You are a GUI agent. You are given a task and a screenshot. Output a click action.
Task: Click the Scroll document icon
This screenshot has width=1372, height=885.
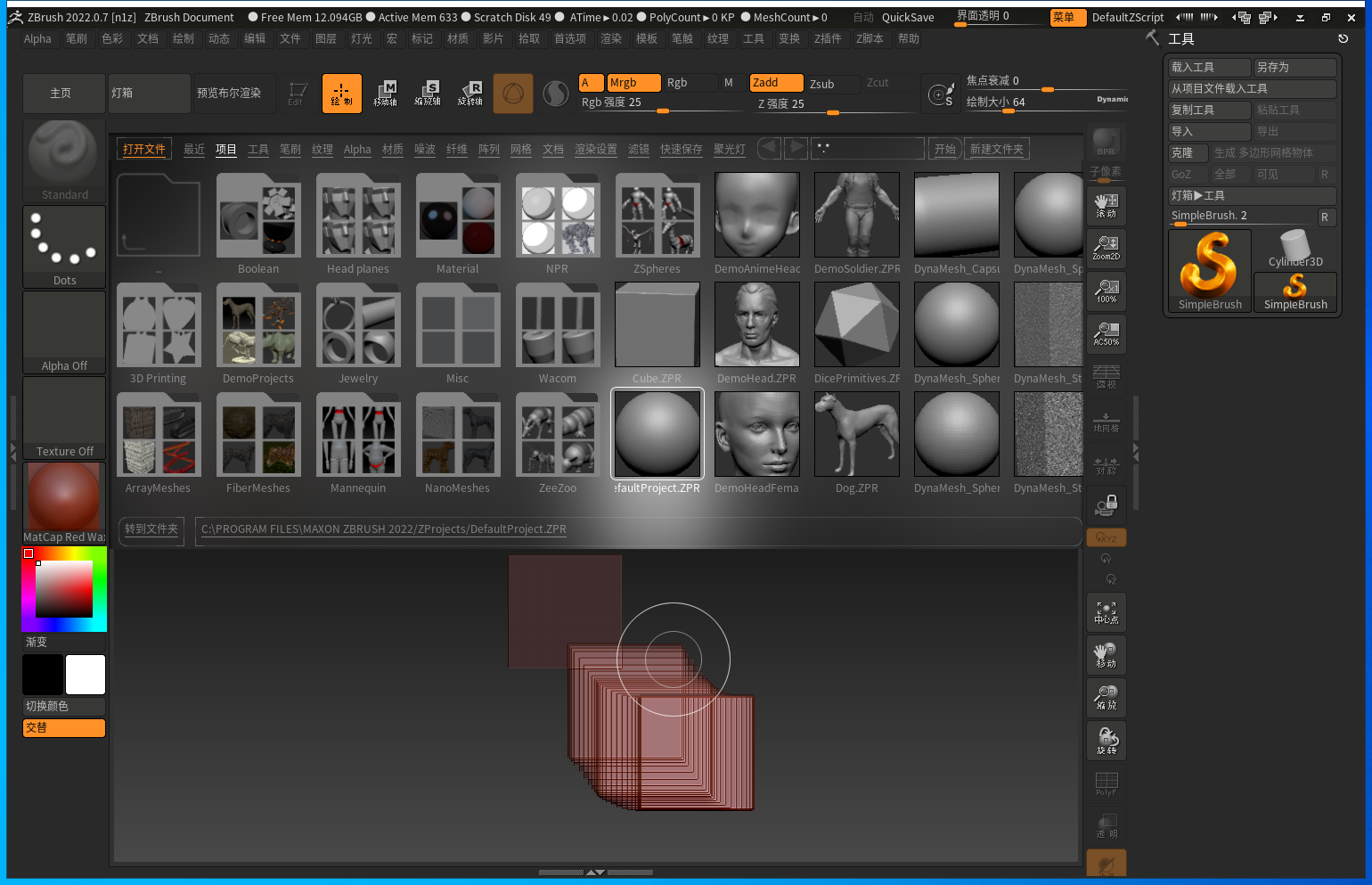1106,205
